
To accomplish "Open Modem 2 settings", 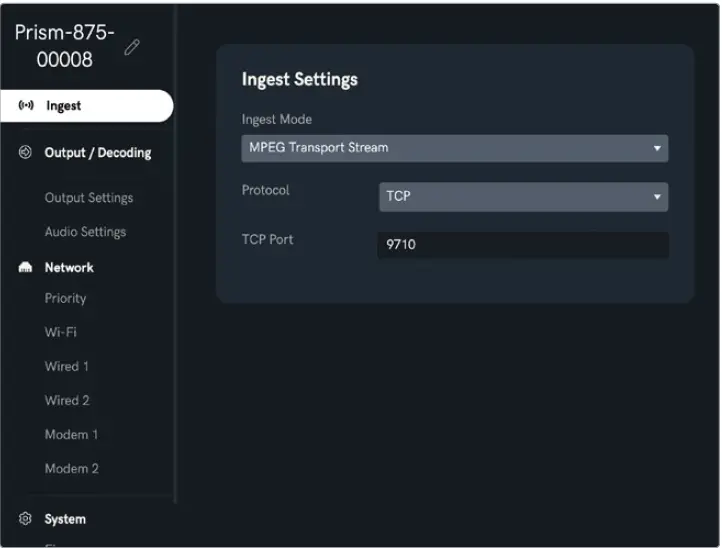I will click(72, 469).
